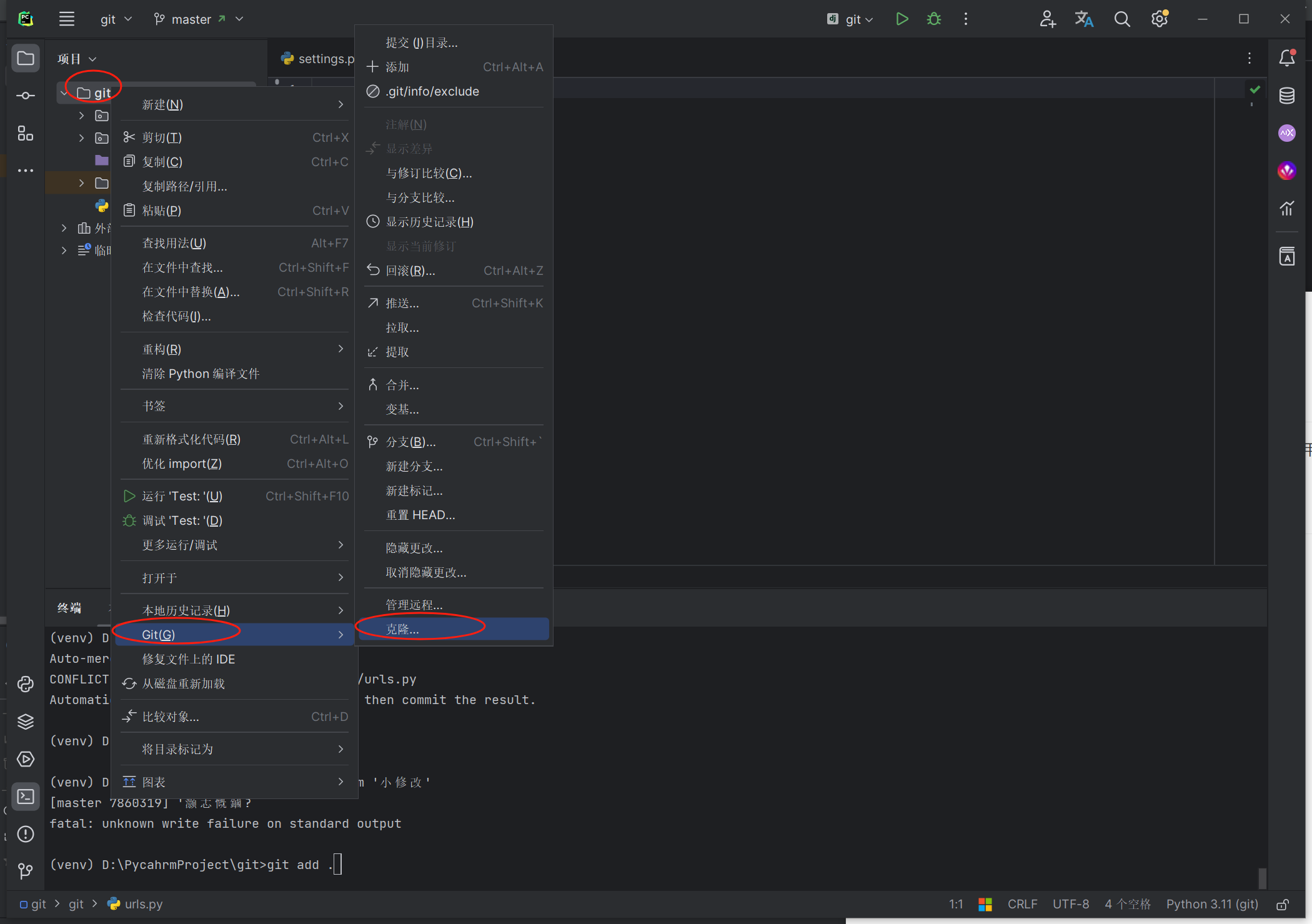Select the 终端 terminal tab
1312x924 pixels.
click(x=69, y=608)
